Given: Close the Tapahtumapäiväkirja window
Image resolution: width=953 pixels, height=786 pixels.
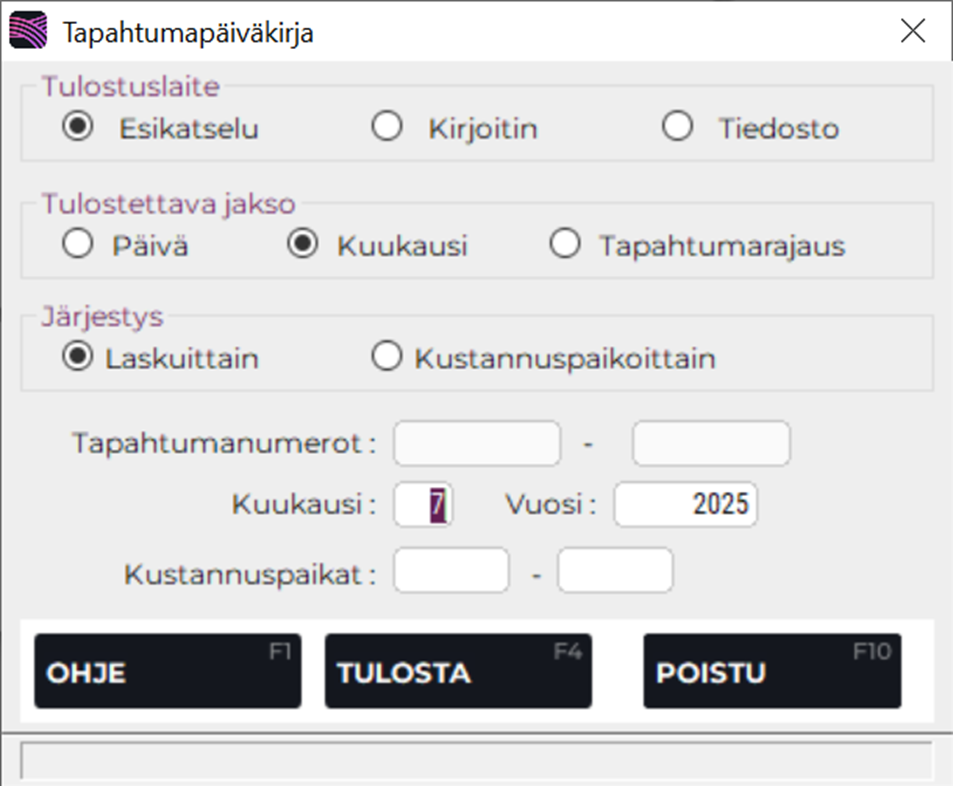Looking at the screenshot, I should (912, 31).
